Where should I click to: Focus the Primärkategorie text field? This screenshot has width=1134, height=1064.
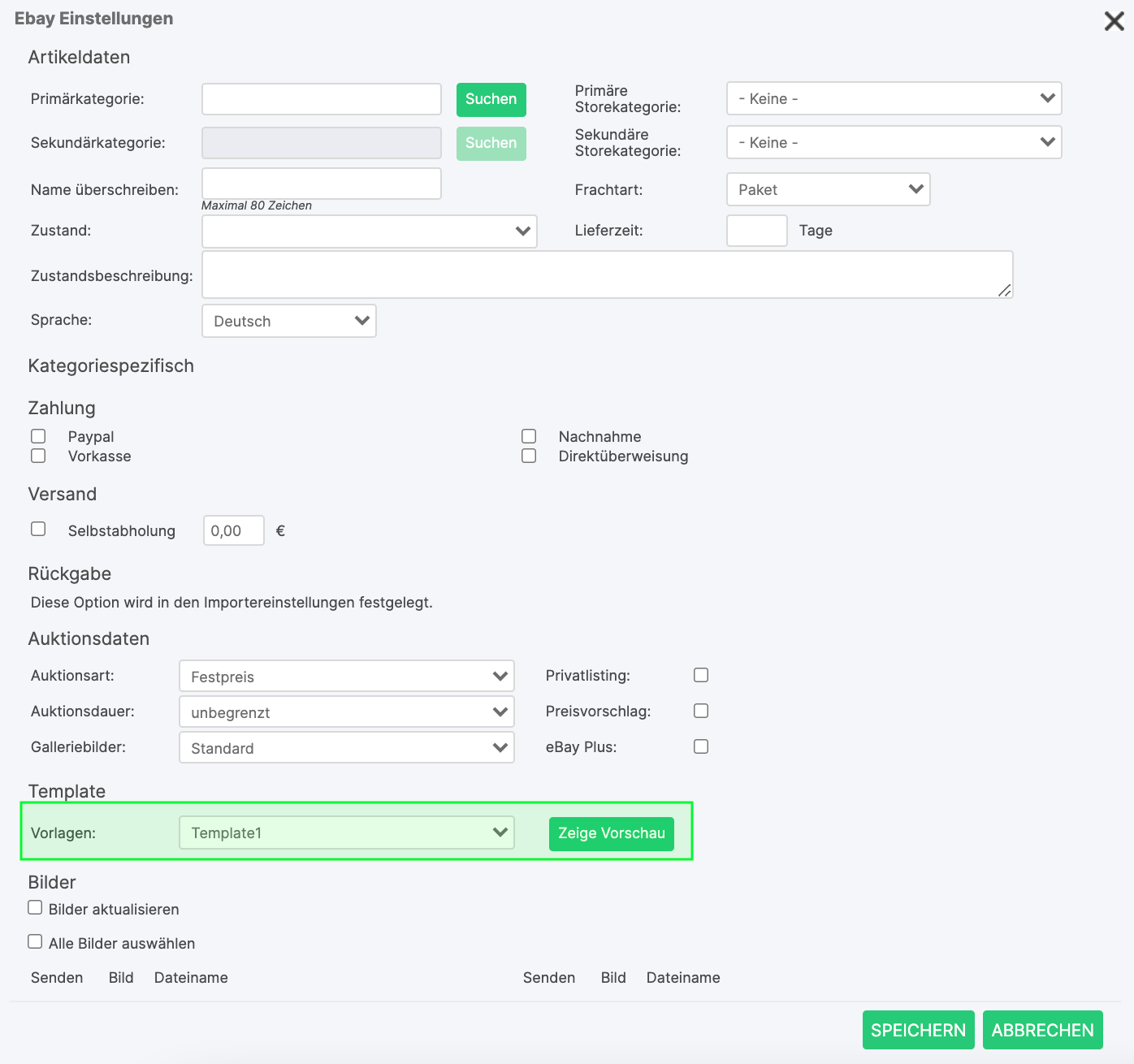pyautogui.click(x=321, y=99)
